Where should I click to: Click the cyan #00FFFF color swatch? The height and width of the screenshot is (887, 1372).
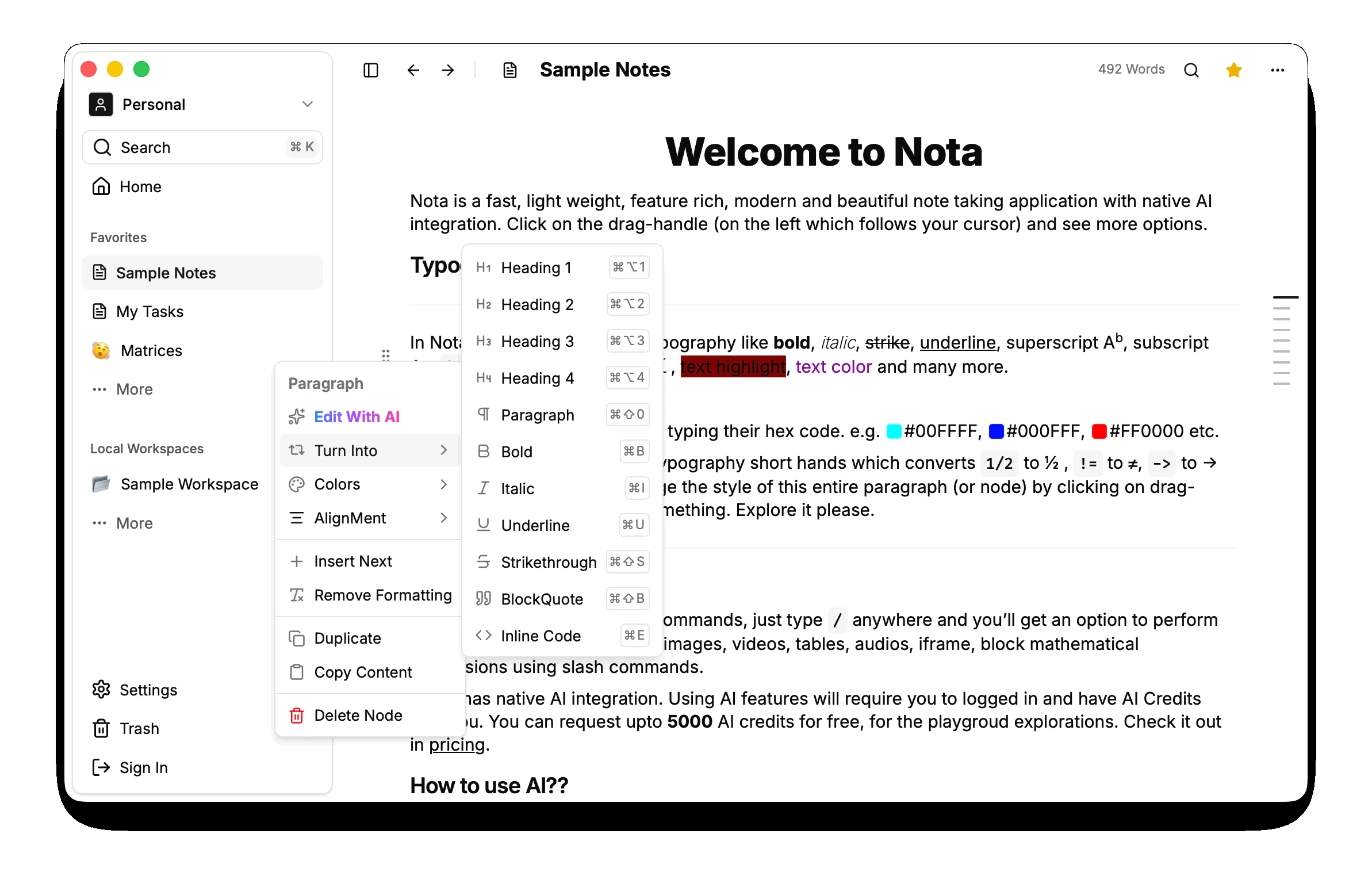click(x=893, y=431)
